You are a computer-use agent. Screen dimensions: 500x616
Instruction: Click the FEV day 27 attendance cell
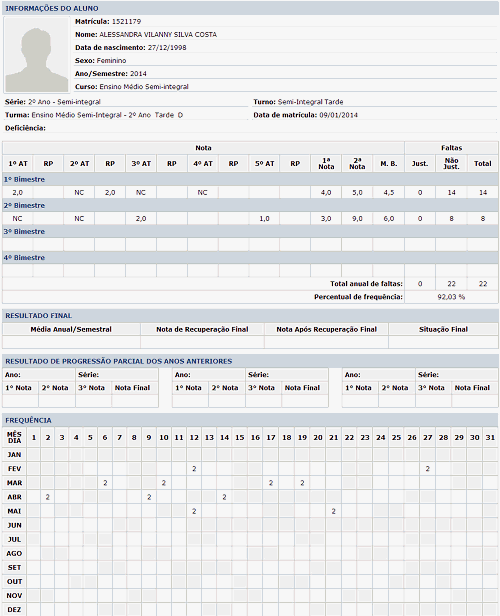coord(428,469)
